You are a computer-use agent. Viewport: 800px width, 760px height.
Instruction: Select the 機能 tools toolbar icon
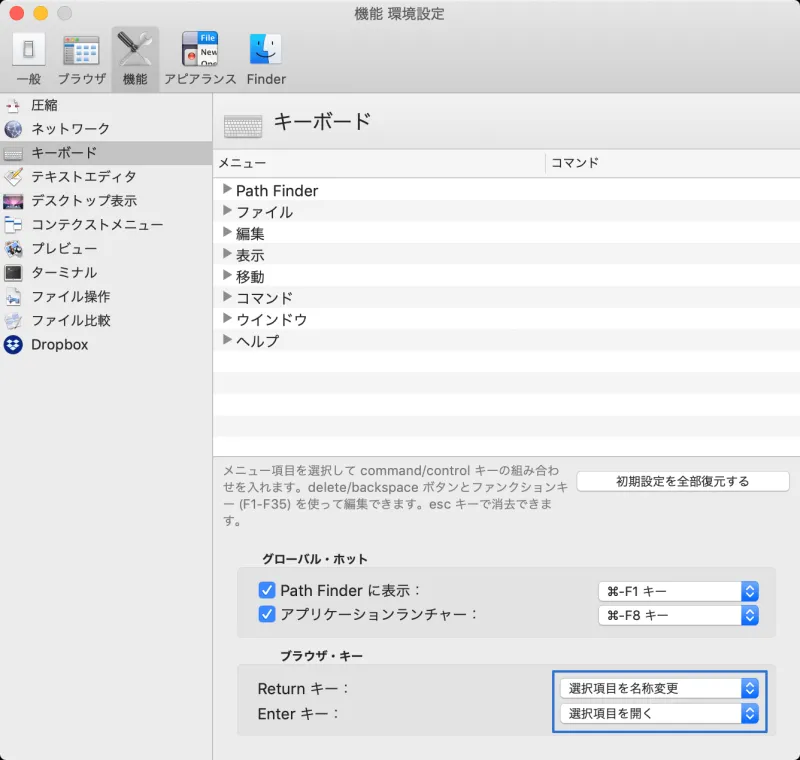click(135, 50)
